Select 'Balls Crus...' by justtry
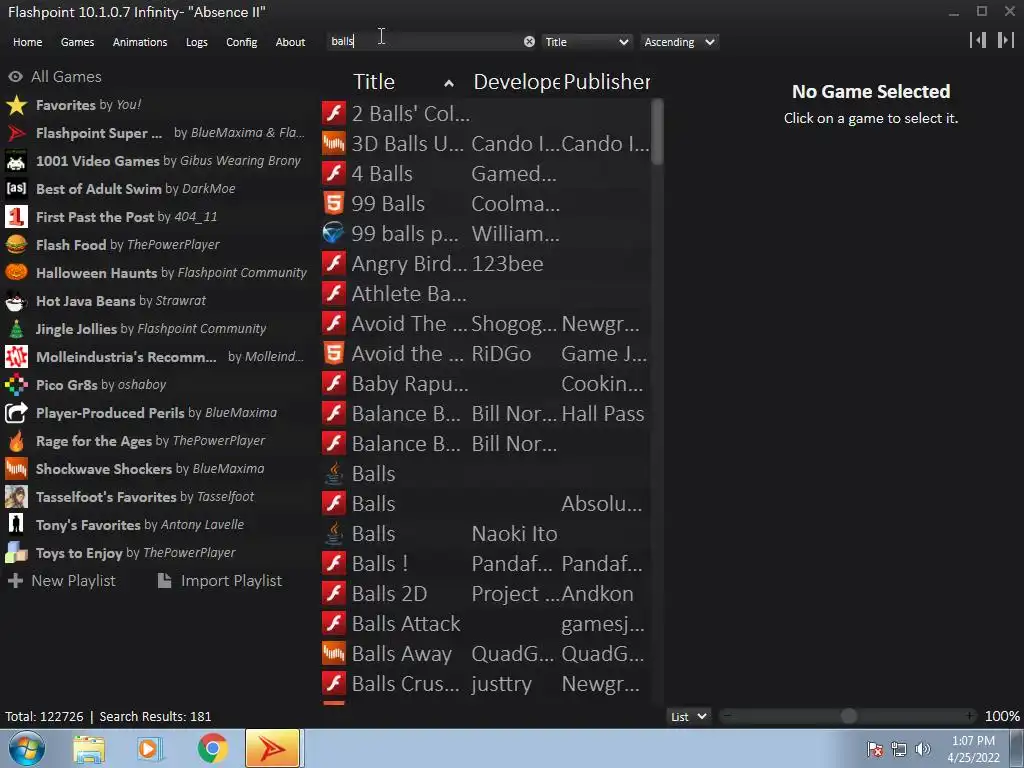 coord(486,684)
